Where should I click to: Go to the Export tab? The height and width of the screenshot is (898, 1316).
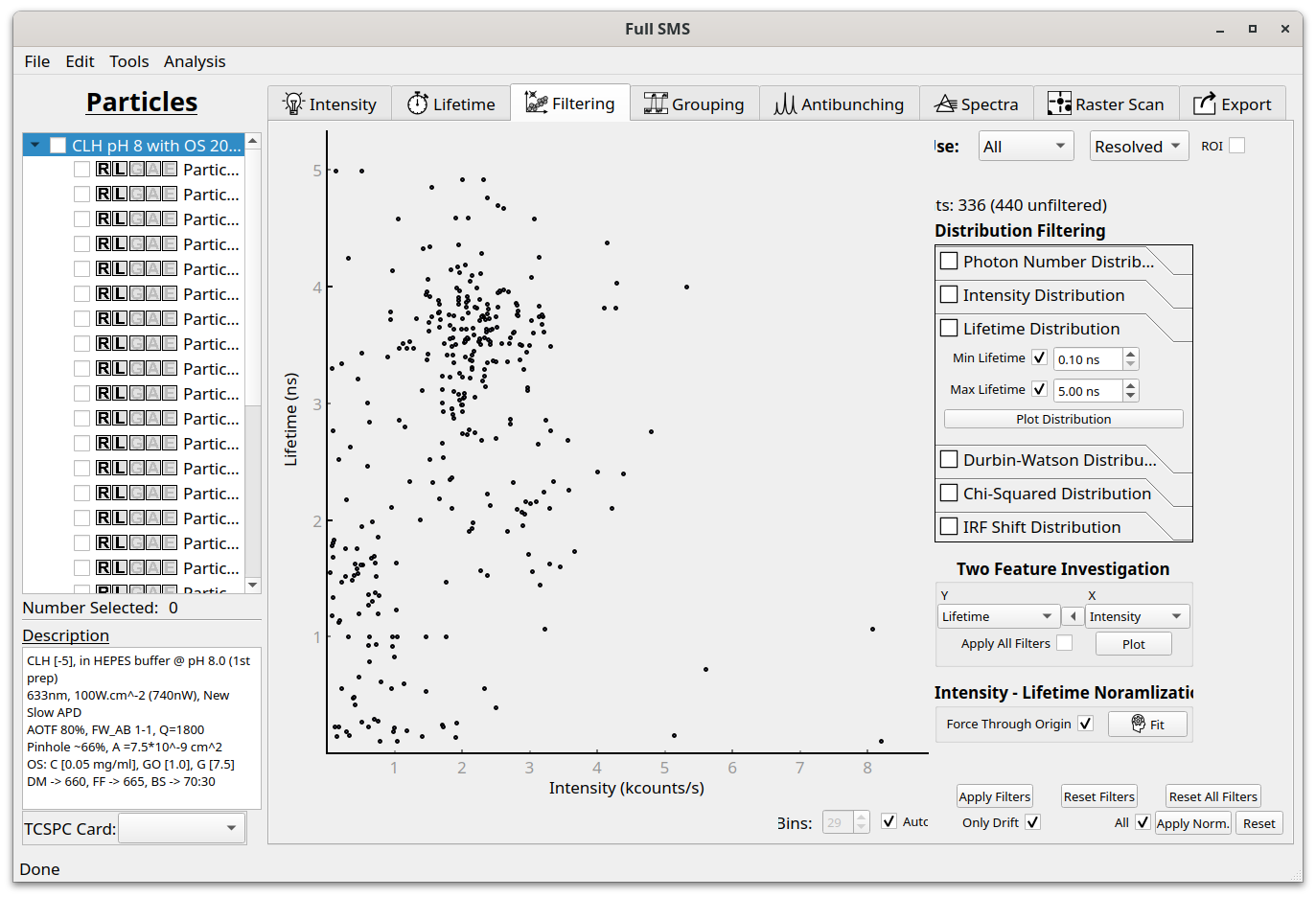coord(1232,104)
